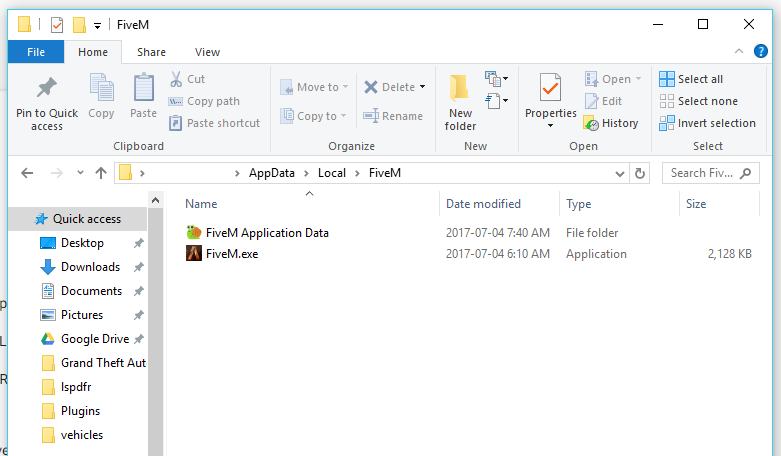Open the Easy access dropdown
The width and height of the screenshot is (781, 456).
coord(496,101)
